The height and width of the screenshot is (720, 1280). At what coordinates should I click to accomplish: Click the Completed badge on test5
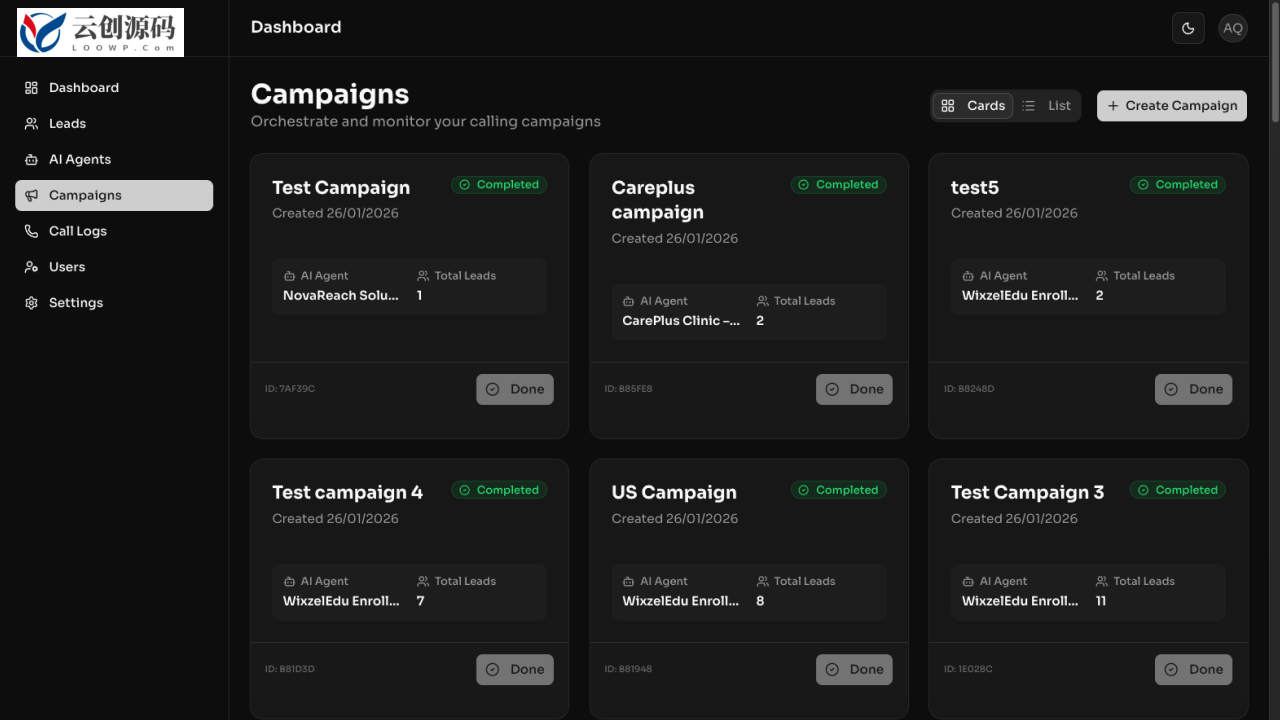[1178, 185]
